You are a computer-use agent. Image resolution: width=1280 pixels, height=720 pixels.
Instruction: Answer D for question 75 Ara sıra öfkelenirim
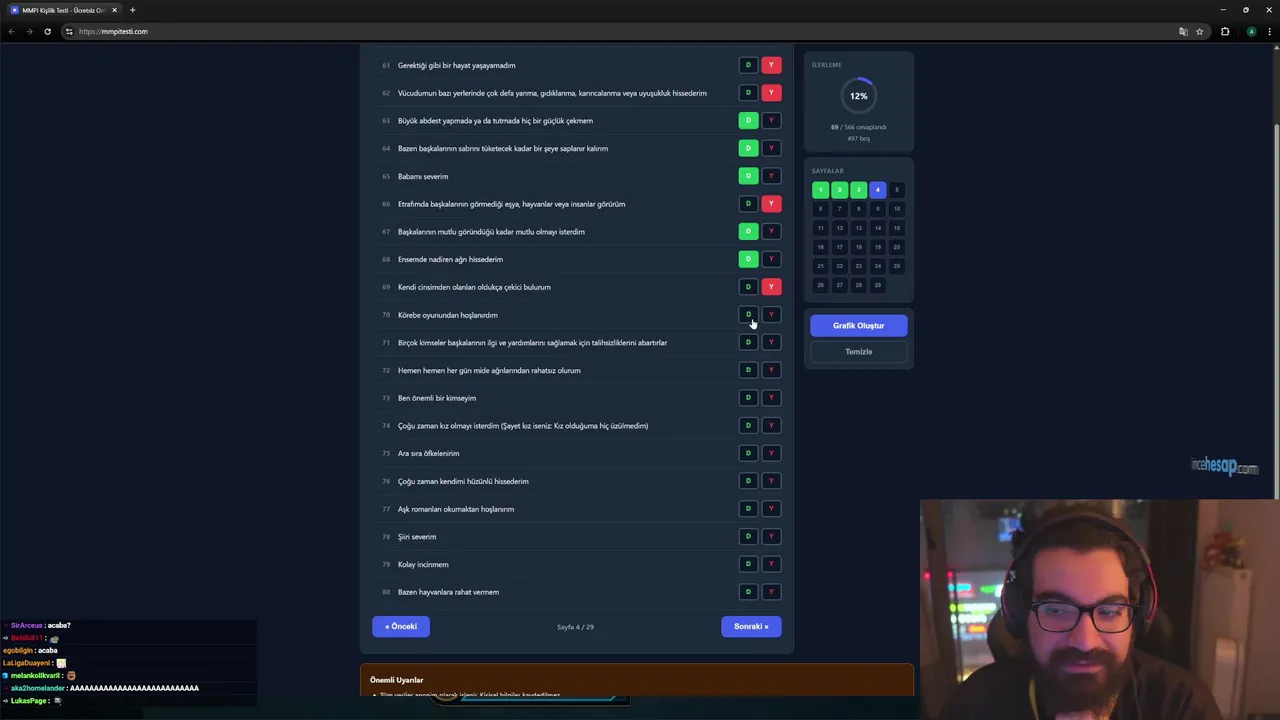click(748, 453)
